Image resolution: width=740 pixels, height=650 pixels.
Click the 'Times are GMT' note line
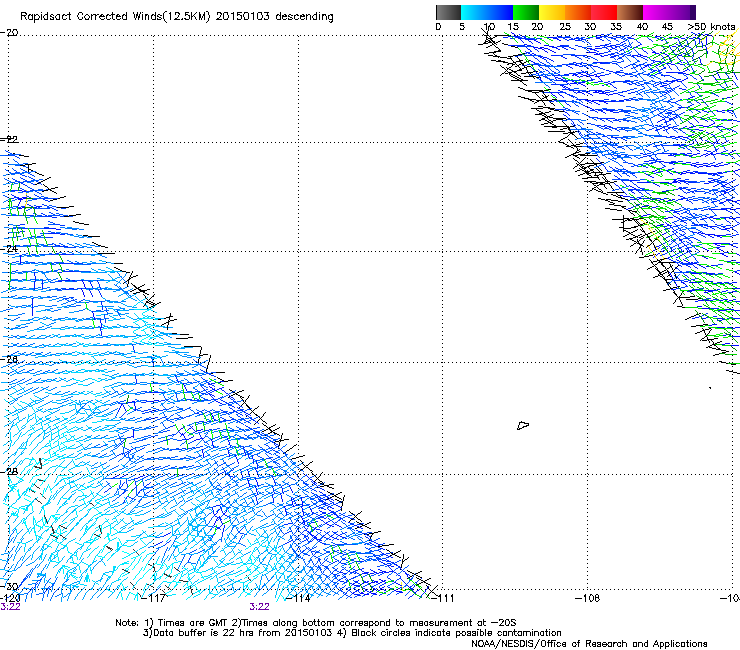pos(316,623)
